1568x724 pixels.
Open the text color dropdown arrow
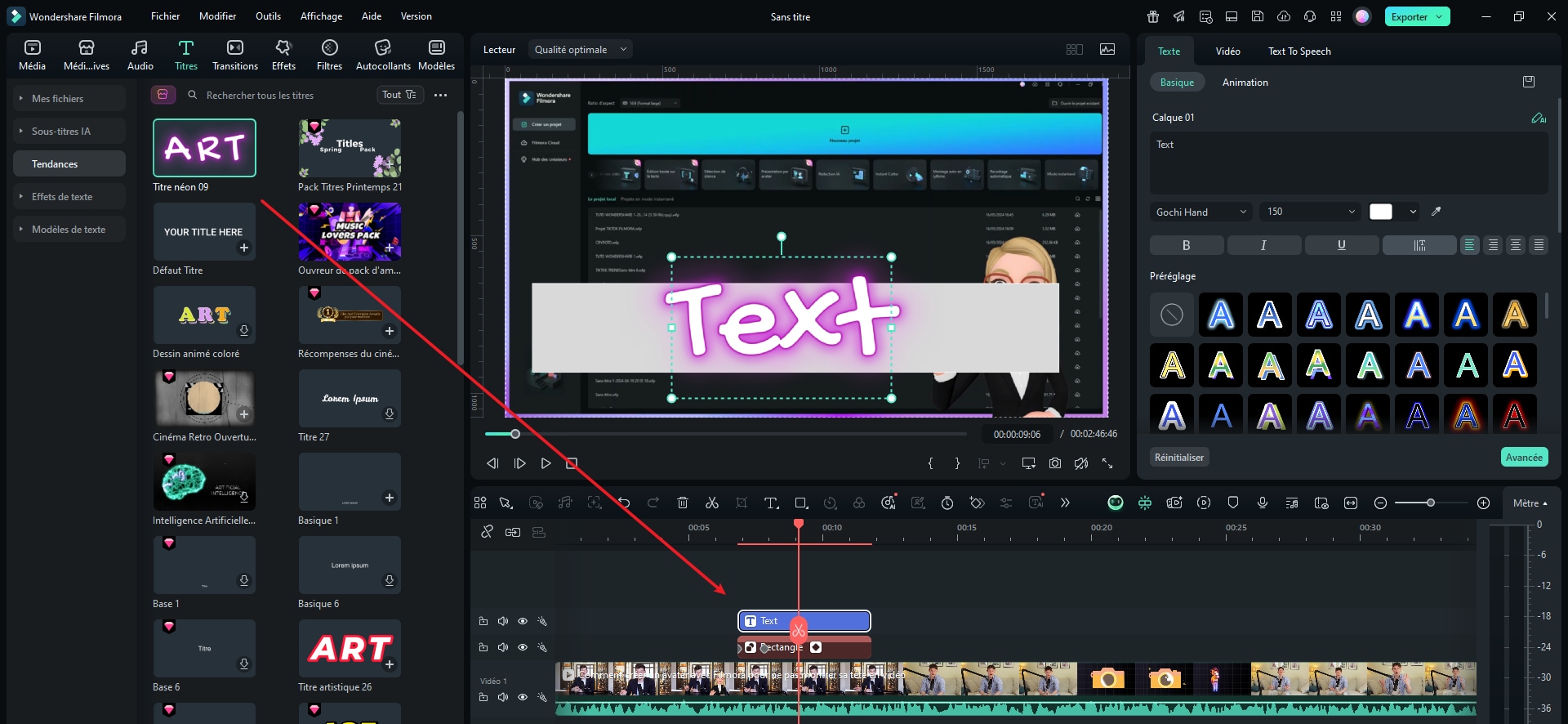(1413, 212)
